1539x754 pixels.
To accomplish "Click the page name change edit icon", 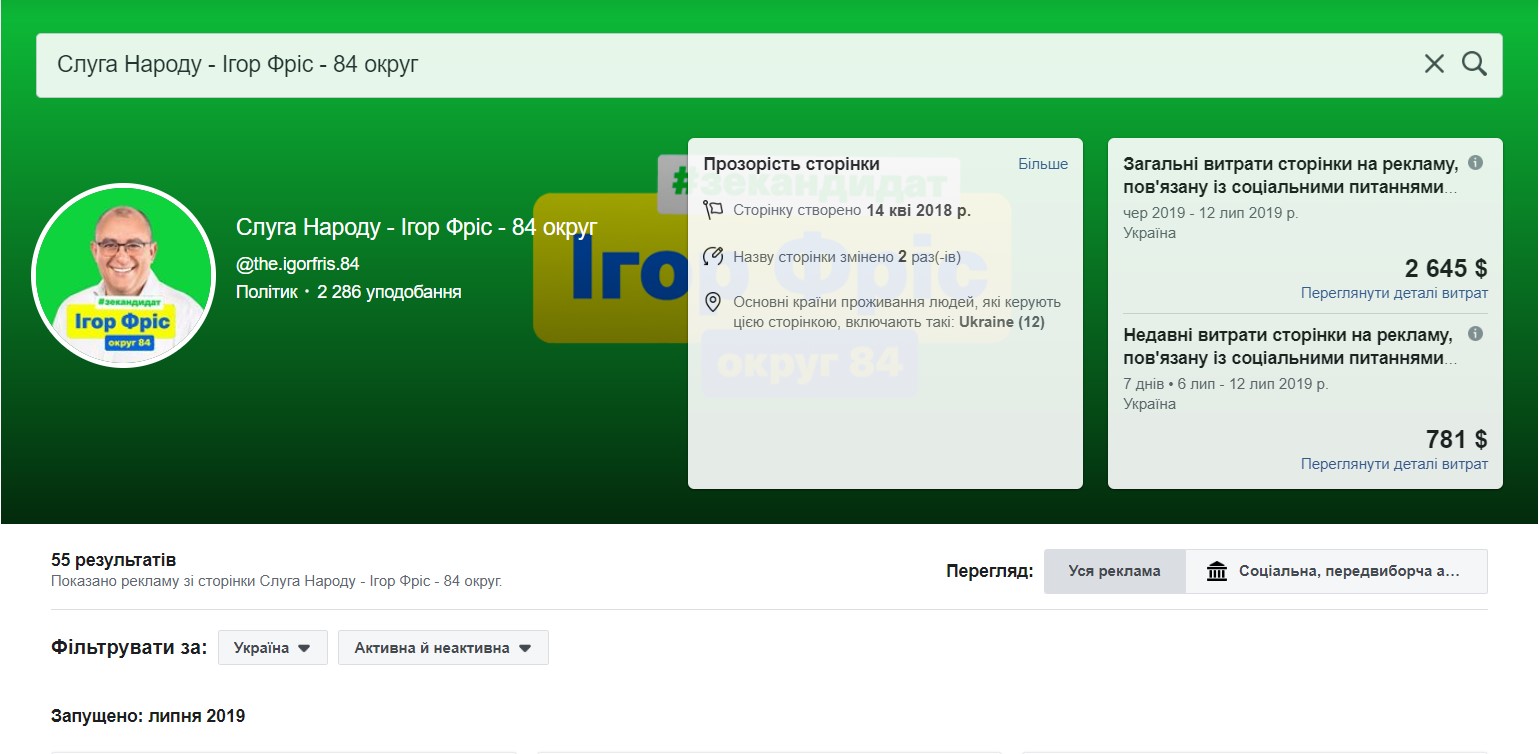I will click(x=713, y=257).
